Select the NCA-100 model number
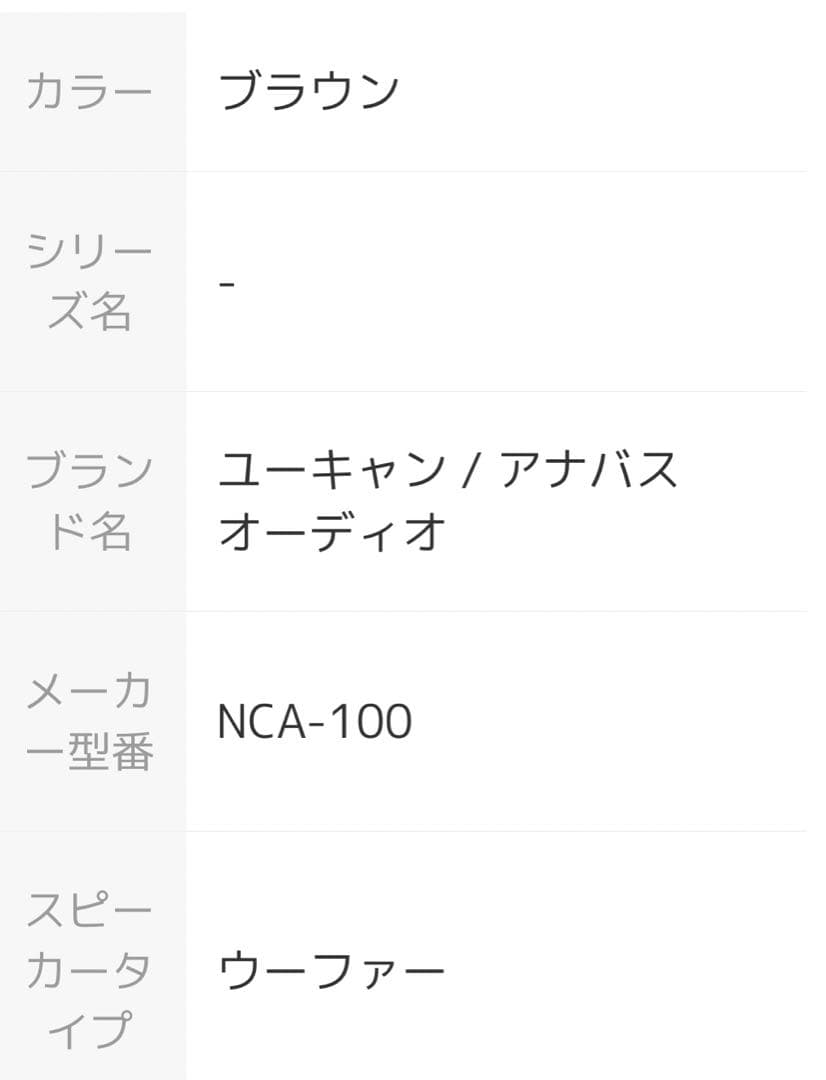The height and width of the screenshot is (1080, 826). (314, 722)
